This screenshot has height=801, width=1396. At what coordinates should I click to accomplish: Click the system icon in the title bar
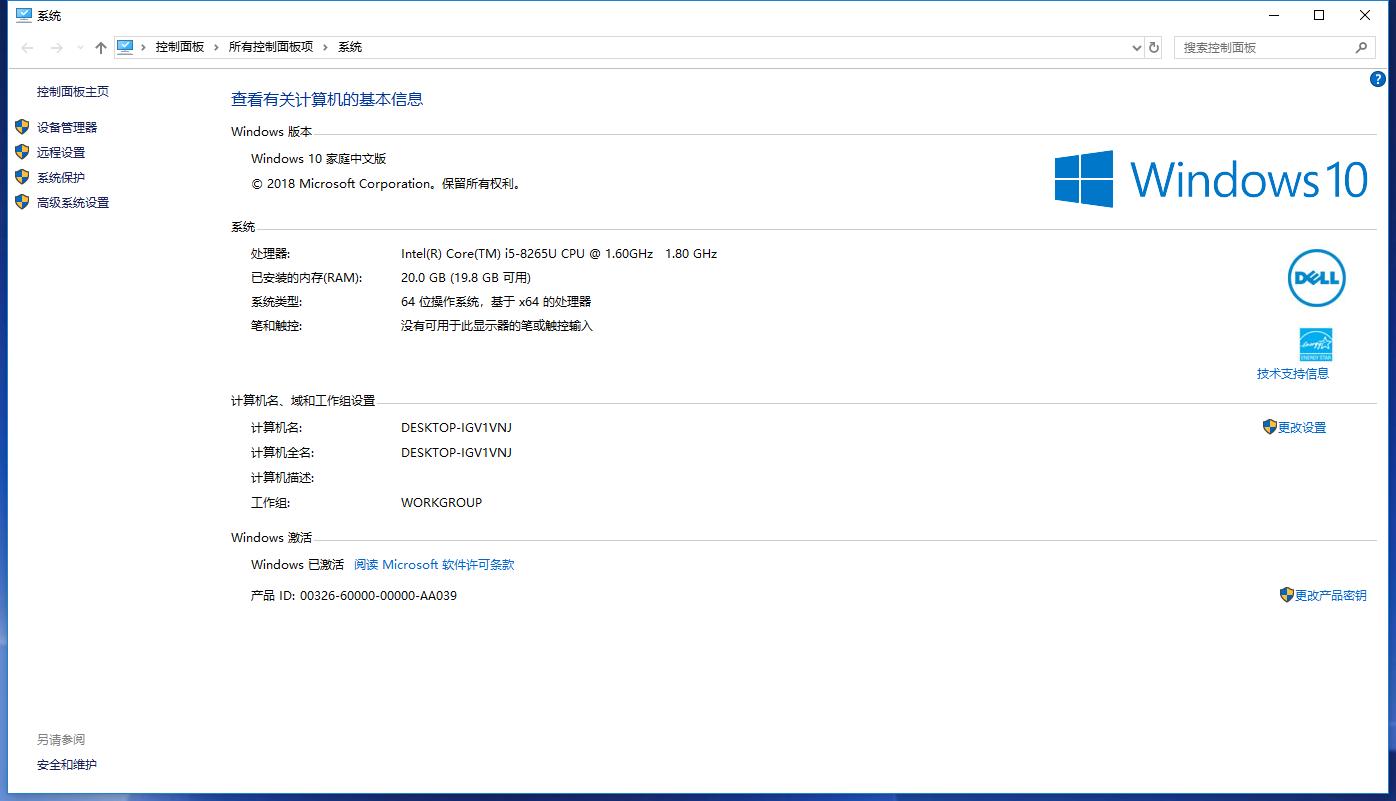(x=22, y=15)
